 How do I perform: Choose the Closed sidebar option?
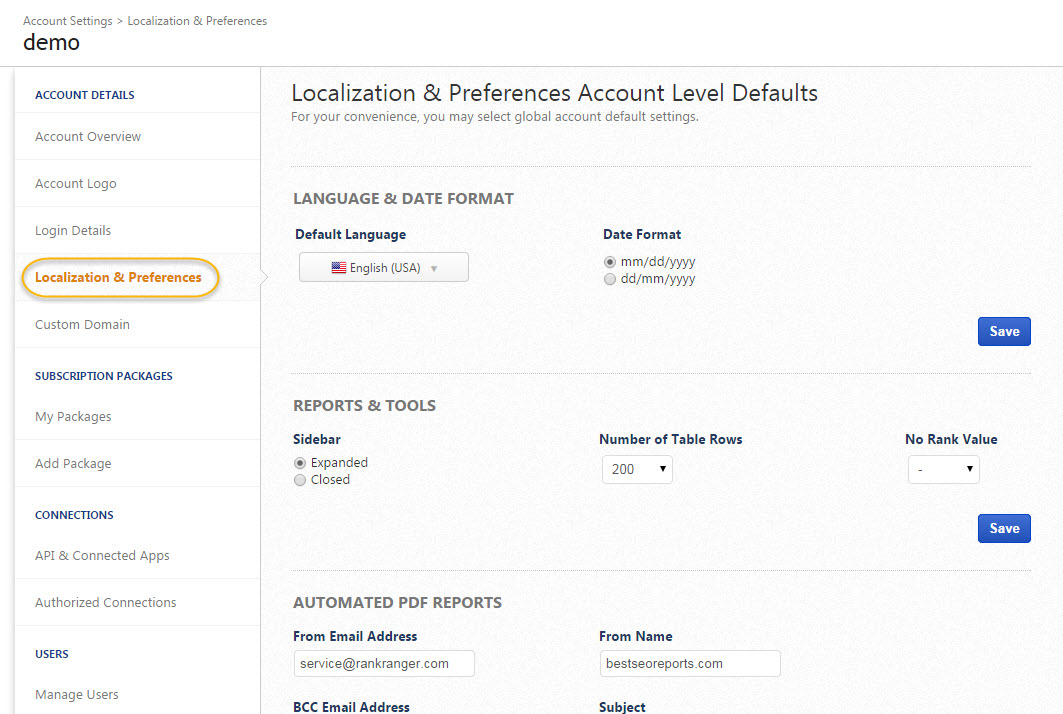[x=300, y=480]
